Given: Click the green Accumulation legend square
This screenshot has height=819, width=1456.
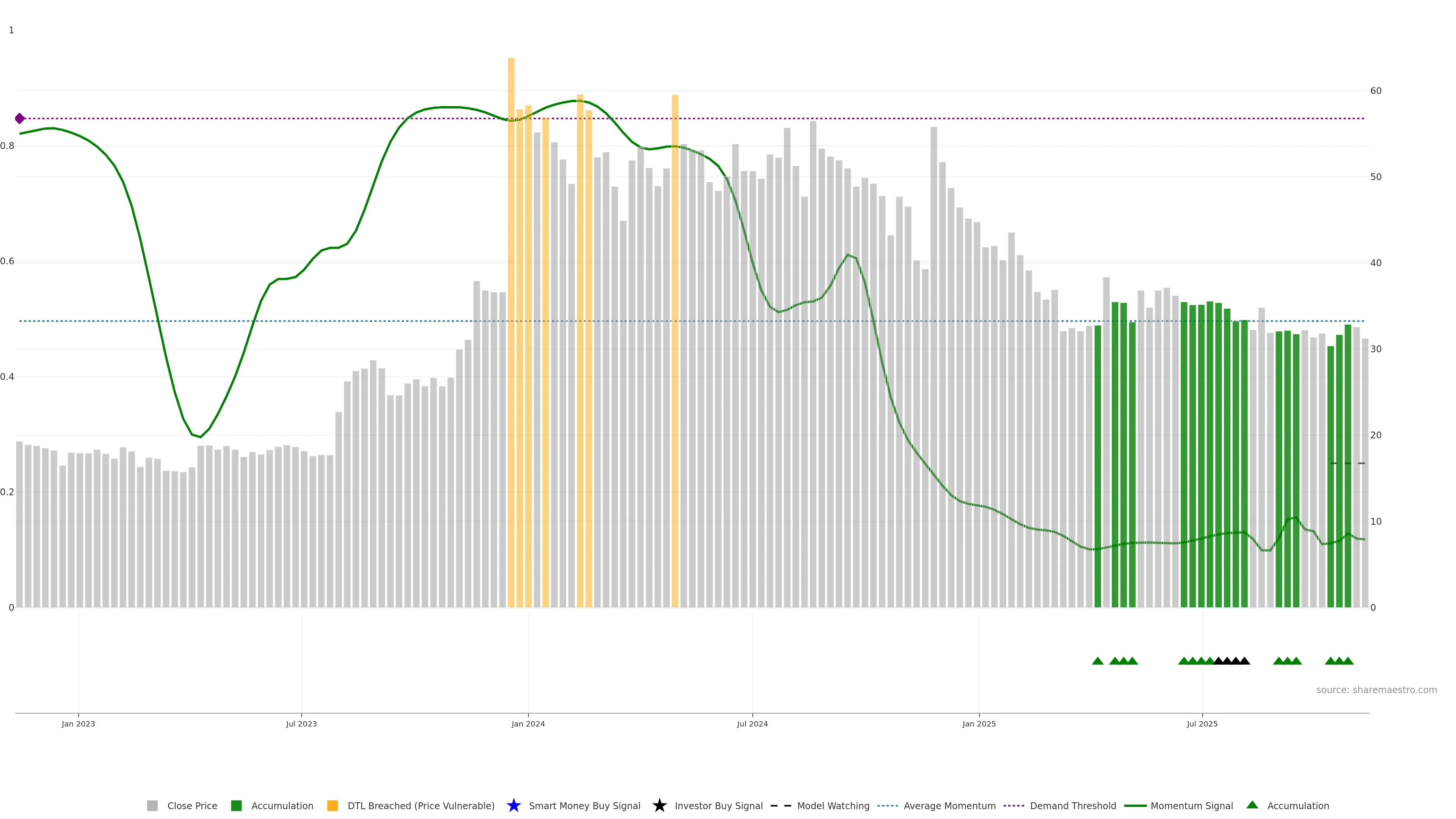Looking at the screenshot, I should point(236,805).
